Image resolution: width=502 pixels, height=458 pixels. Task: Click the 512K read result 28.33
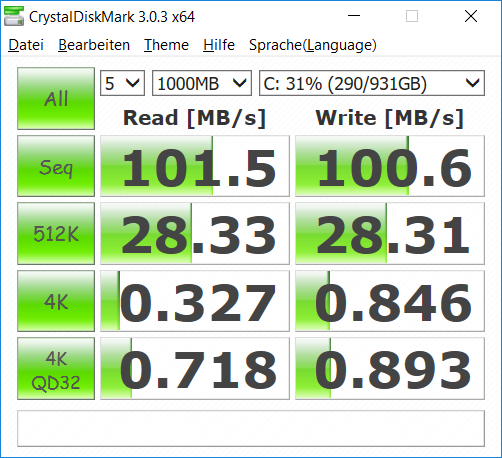pos(195,233)
